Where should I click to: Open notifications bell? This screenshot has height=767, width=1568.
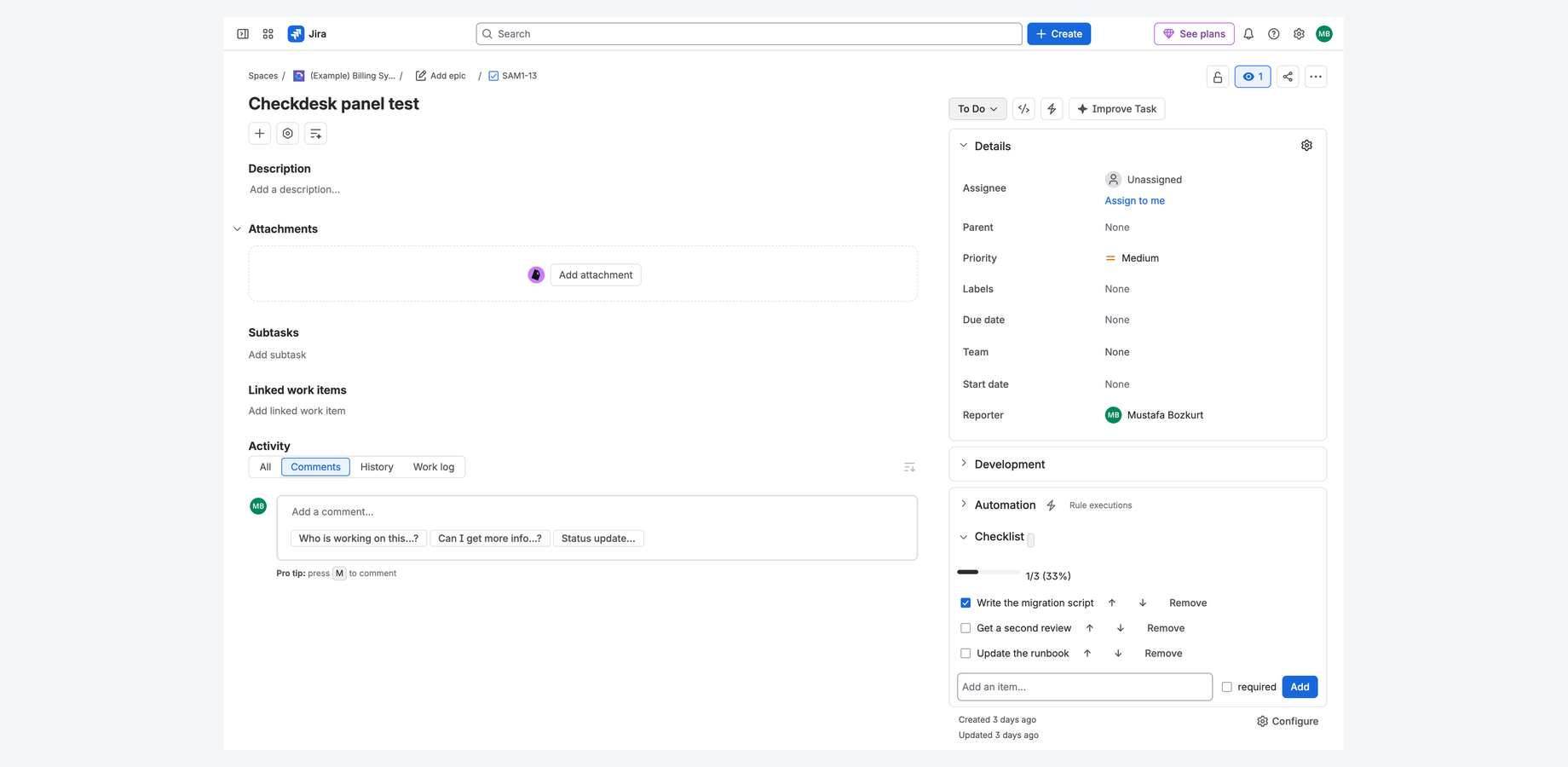click(x=1248, y=34)
